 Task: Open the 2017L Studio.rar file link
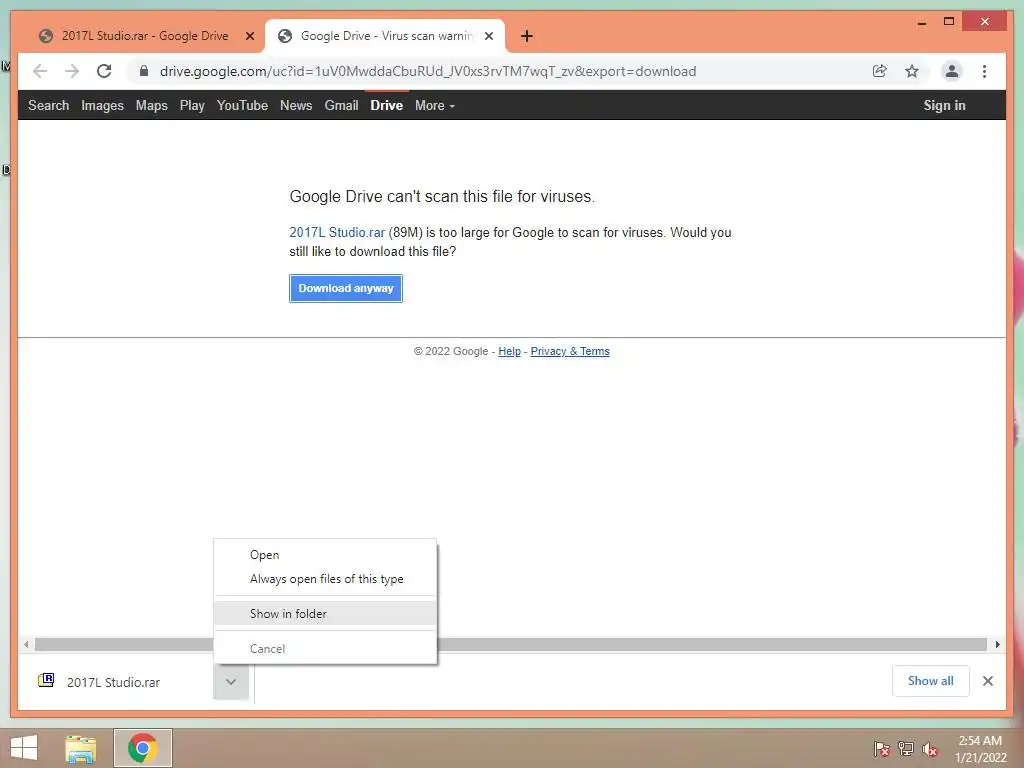(337, 232)
